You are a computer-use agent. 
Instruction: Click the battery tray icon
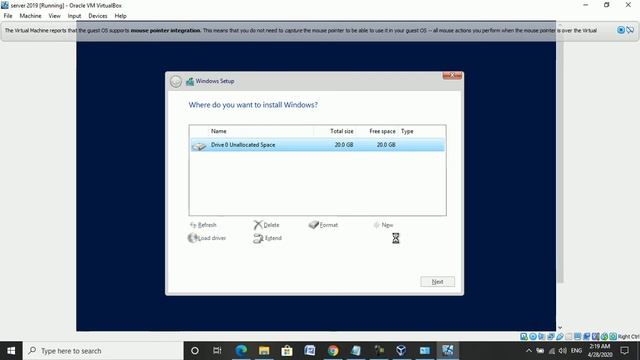[x=540, y=351]
